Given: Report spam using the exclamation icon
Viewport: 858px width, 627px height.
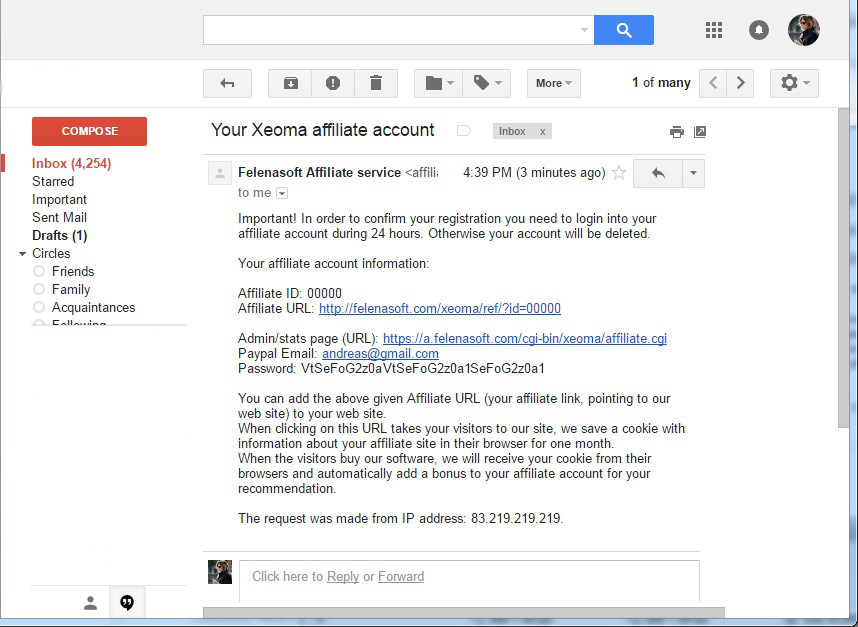Looking at the screenshot, I should click(x=333, y=83).
